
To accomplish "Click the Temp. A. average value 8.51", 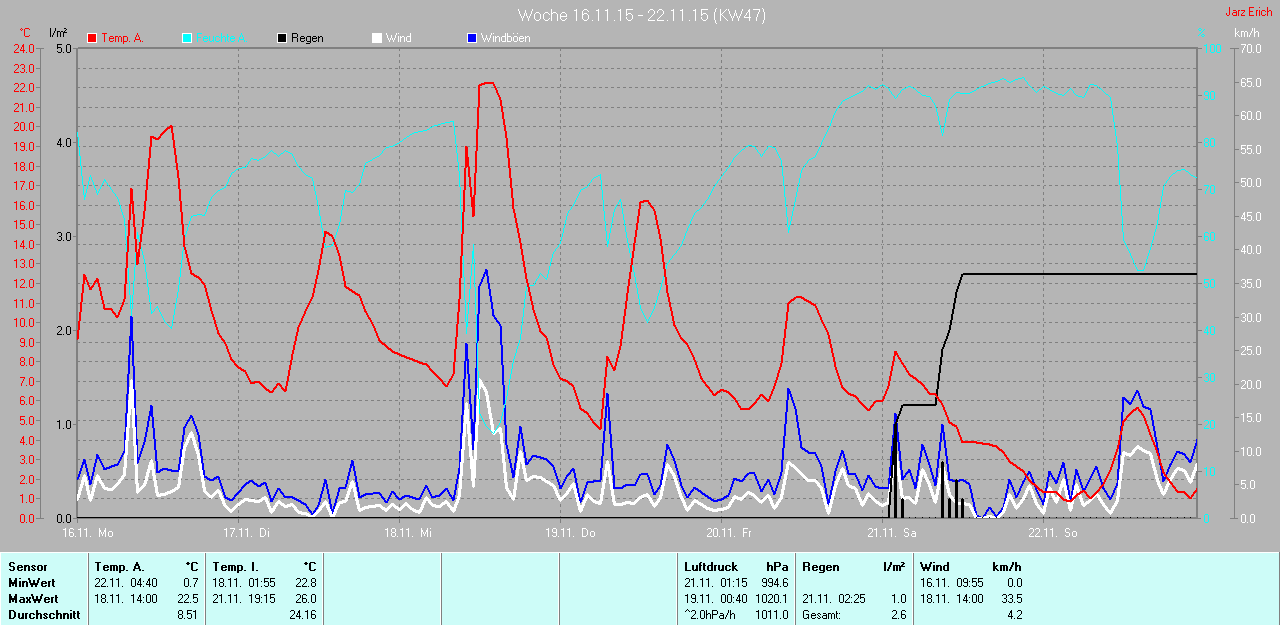I will click(x=188, y=615).
